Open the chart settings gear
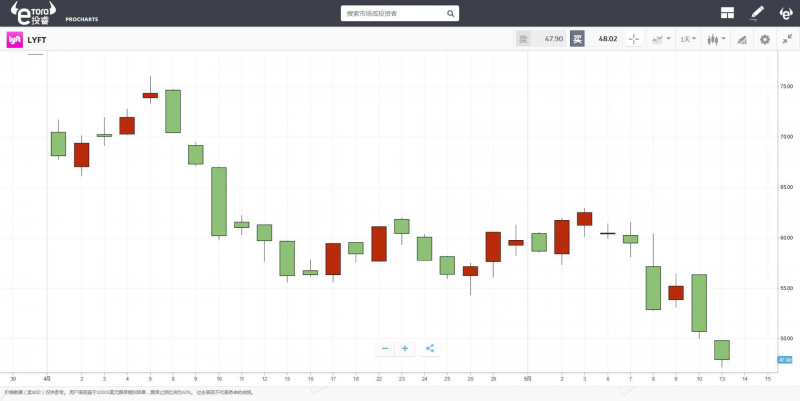 (x=765, y=39)
